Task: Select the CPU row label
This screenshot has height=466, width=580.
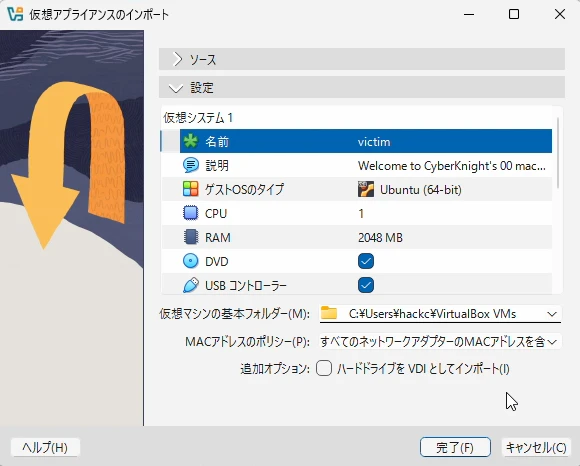Action: tap(216, 213)
